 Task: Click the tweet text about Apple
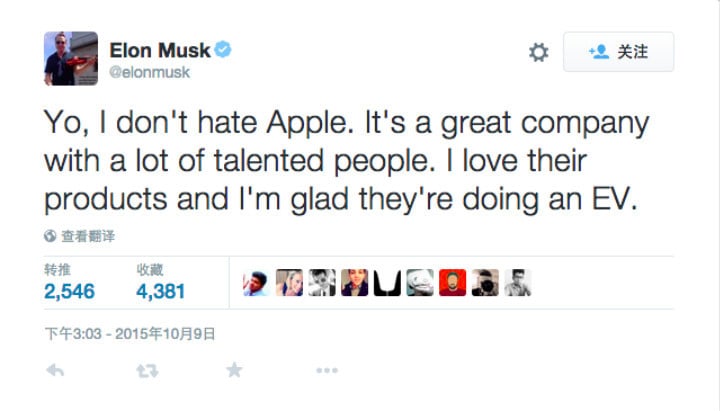click(345, 161)
